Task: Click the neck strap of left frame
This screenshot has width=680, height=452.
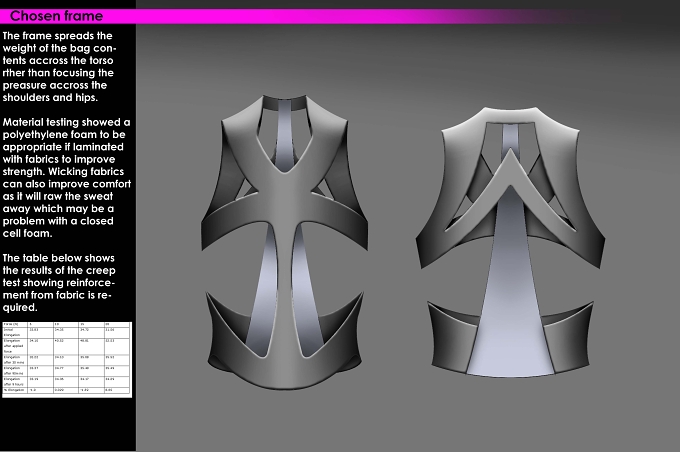Action: click(284, 103)
